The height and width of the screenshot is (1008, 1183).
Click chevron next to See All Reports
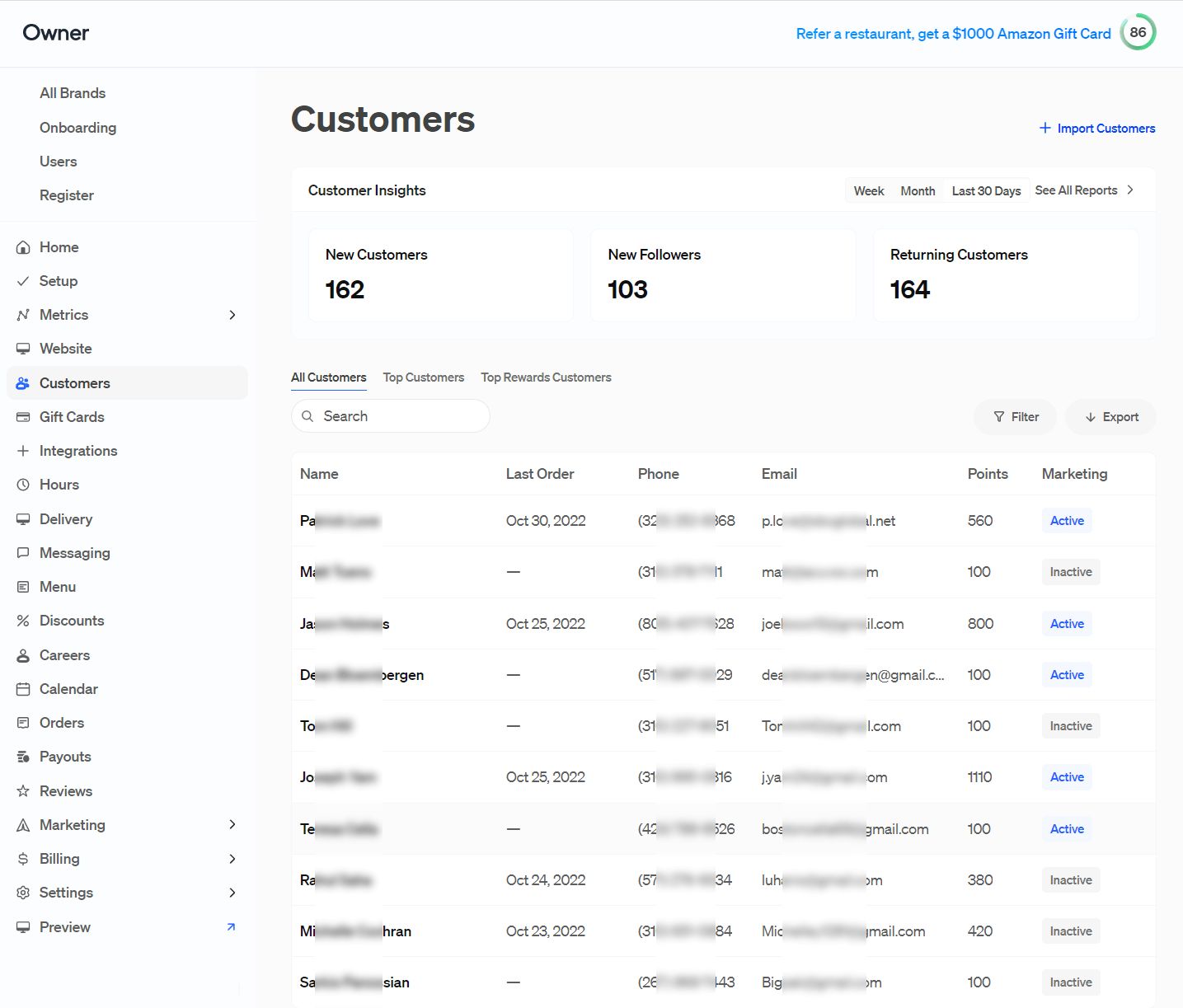pos(1130,190)
